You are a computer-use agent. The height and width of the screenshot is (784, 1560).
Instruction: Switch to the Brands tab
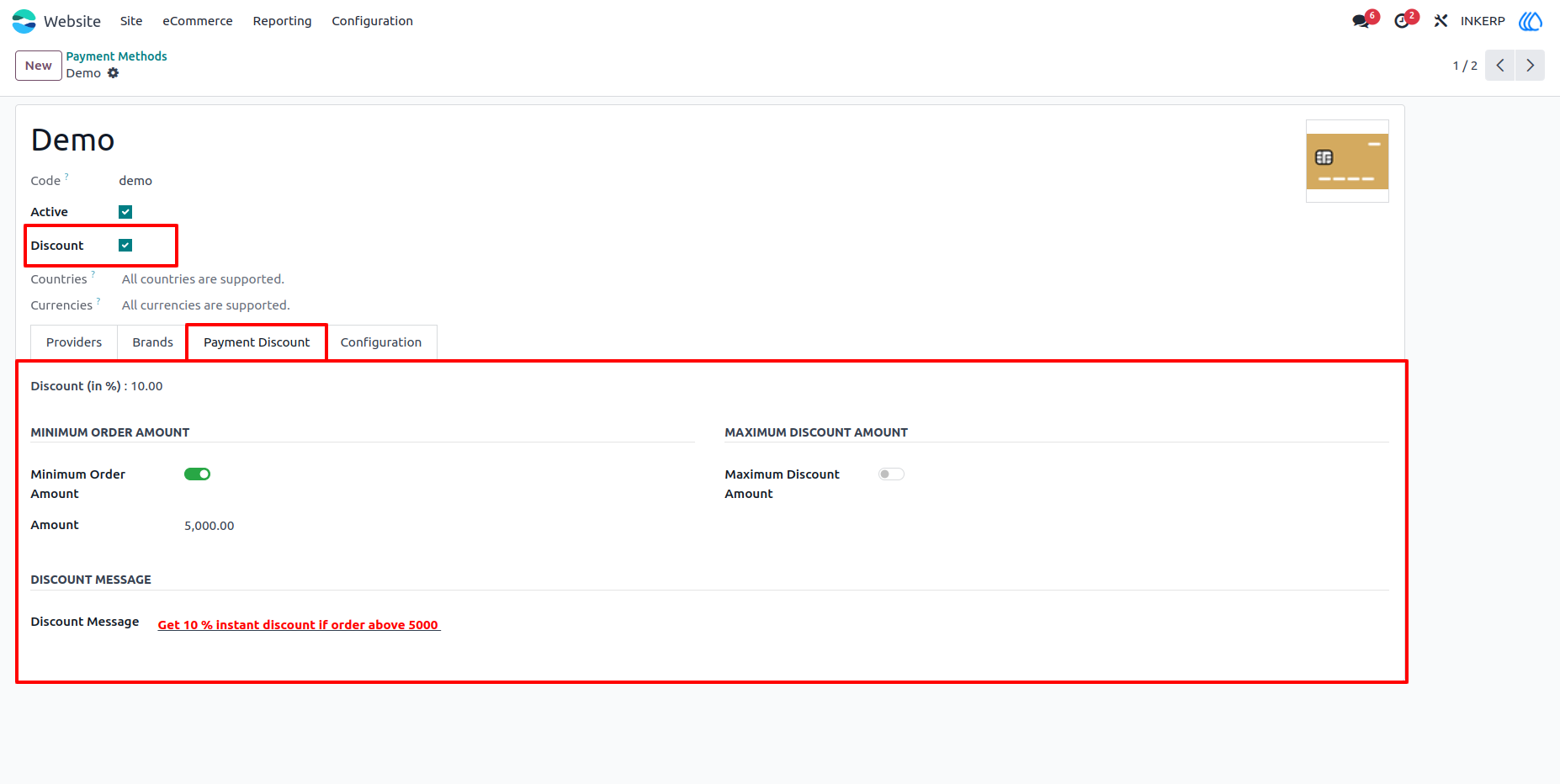(x=152, y=342)
